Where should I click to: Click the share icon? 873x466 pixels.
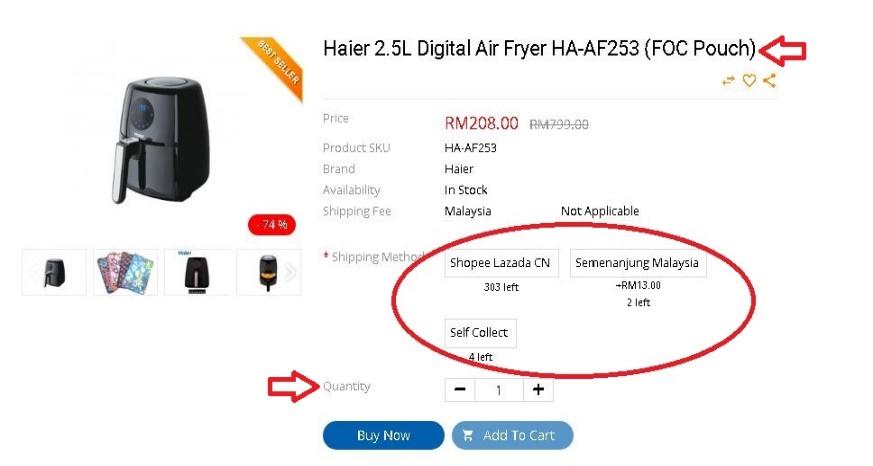[769, 81]
